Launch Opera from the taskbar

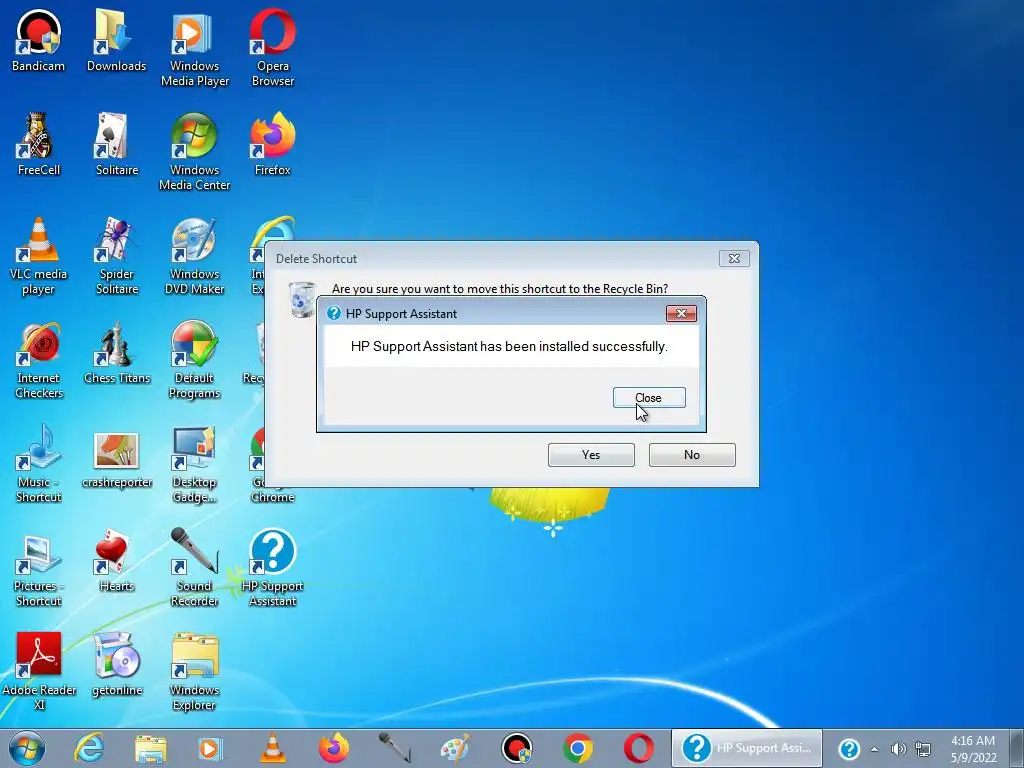(x=639, y=748)
